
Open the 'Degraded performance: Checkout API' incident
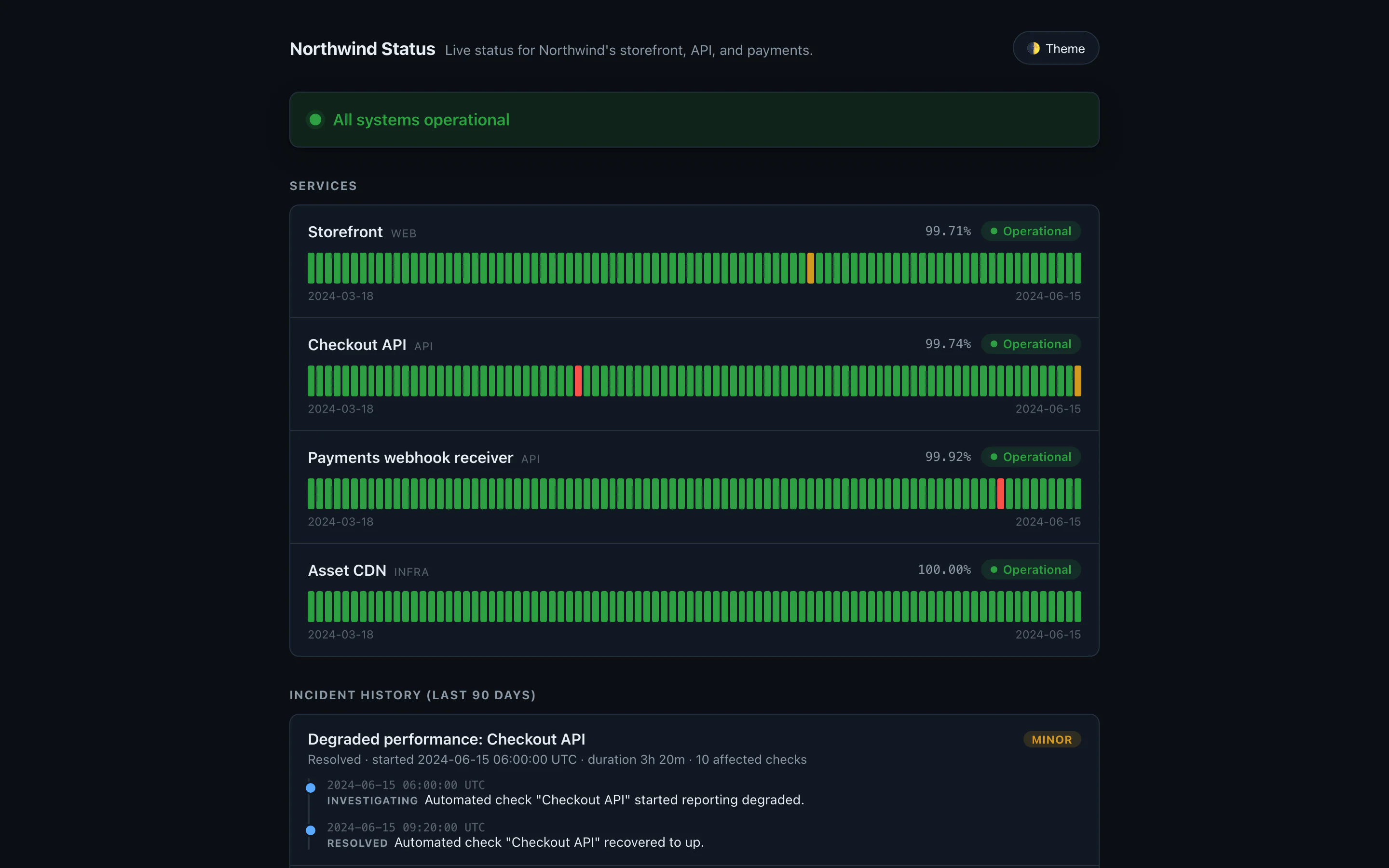pyautogui.click(x=447, y=739)
